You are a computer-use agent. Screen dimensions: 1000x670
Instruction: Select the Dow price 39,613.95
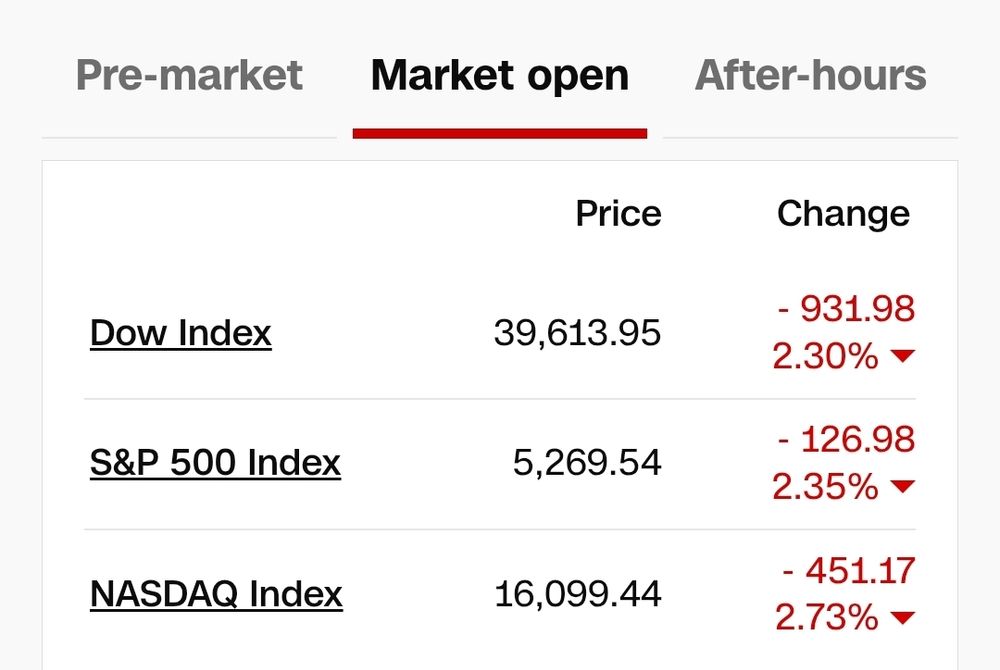[577, 333]
